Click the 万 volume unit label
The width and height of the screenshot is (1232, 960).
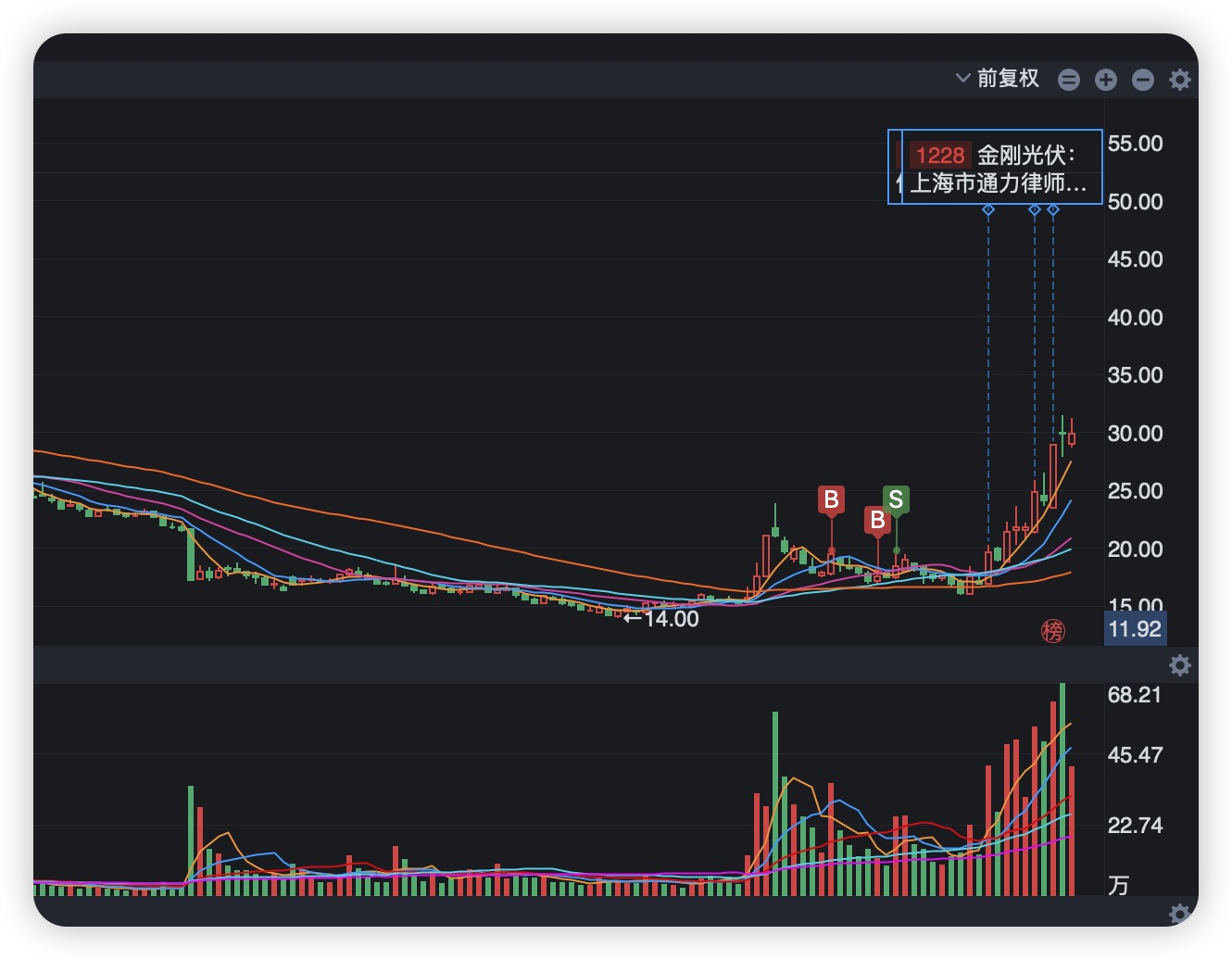click(x=1119, y=886)
